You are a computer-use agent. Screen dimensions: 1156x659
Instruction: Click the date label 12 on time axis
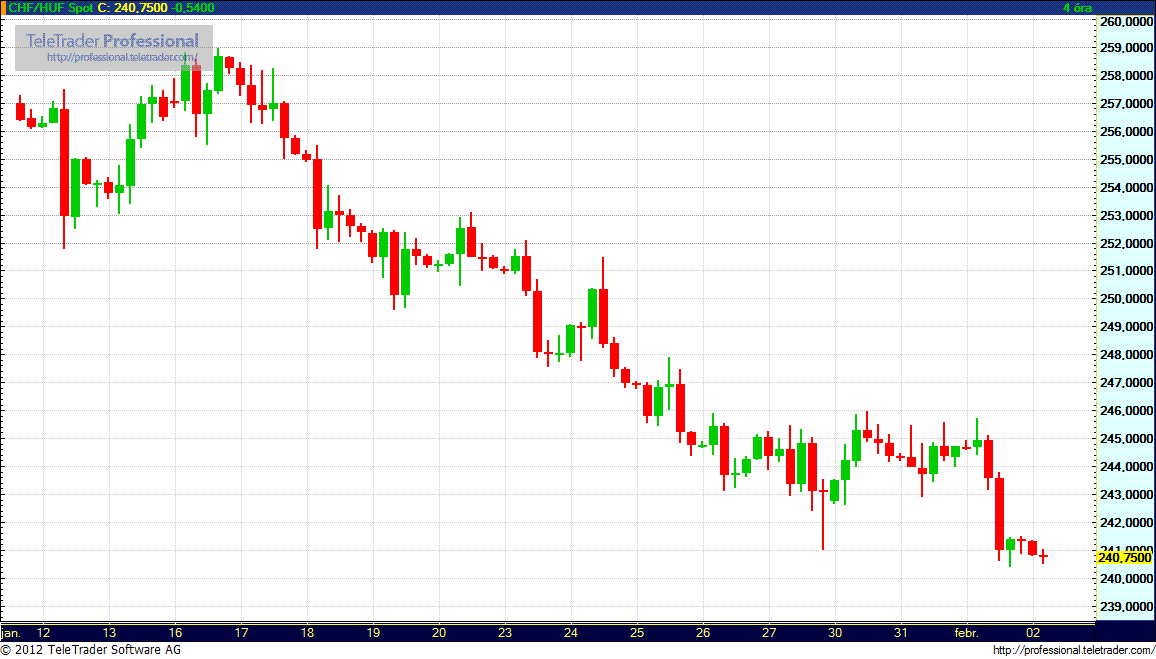click(x=43, y=633)
